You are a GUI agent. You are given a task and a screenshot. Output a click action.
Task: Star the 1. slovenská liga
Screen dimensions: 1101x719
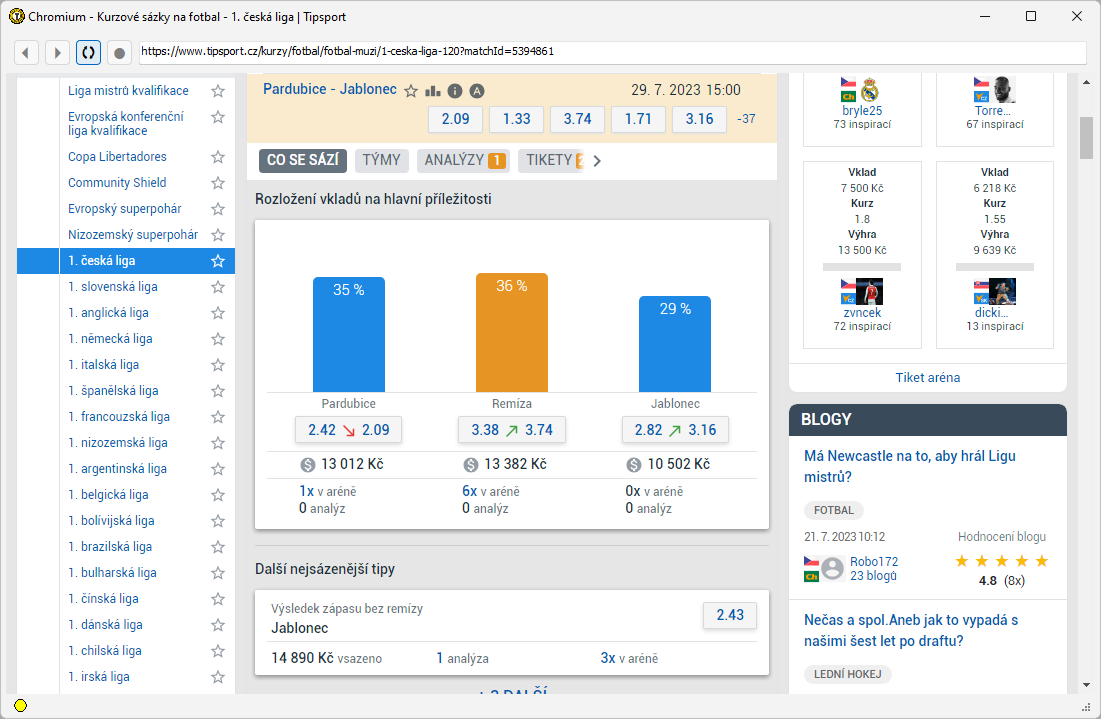click(218, 286)
